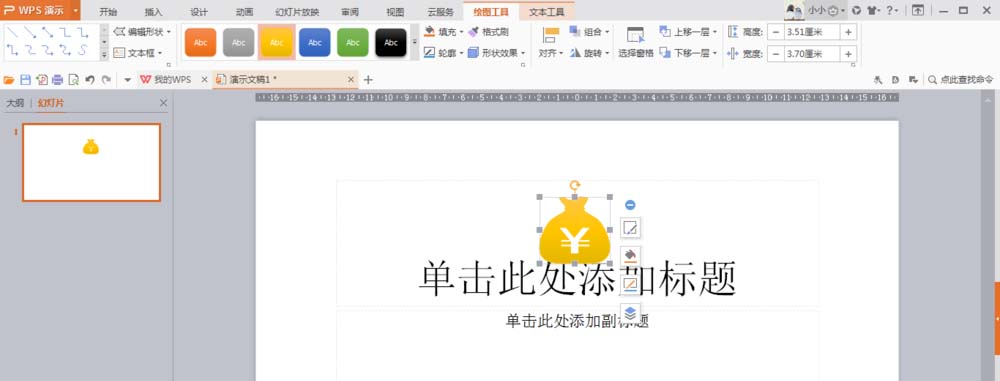The height and width of the screenshot is (381, 1000).
Task: Apply the orange Abc shape style
Action: [200, 43]
